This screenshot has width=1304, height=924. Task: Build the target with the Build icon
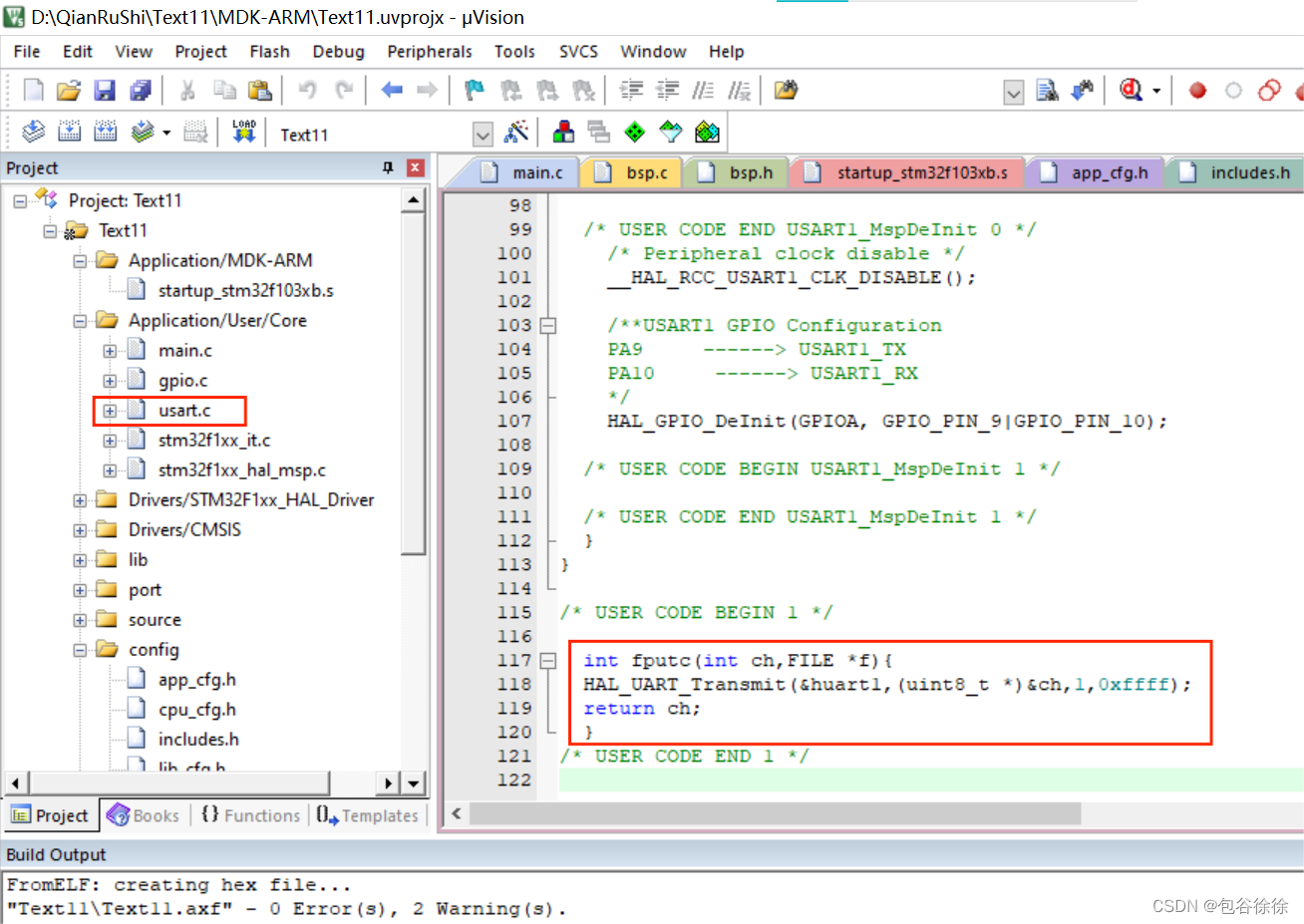click(x=69, y=132)
